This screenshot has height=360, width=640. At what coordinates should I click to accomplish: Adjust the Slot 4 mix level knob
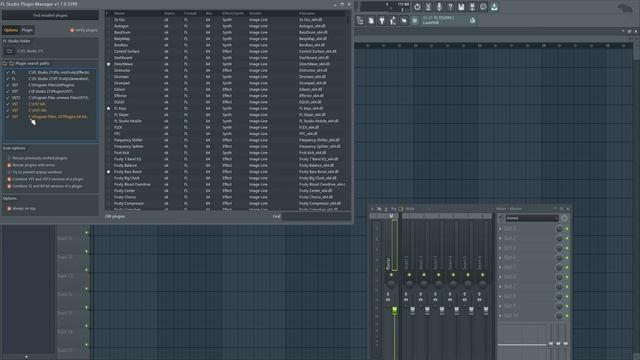click(x=559, y=258)
